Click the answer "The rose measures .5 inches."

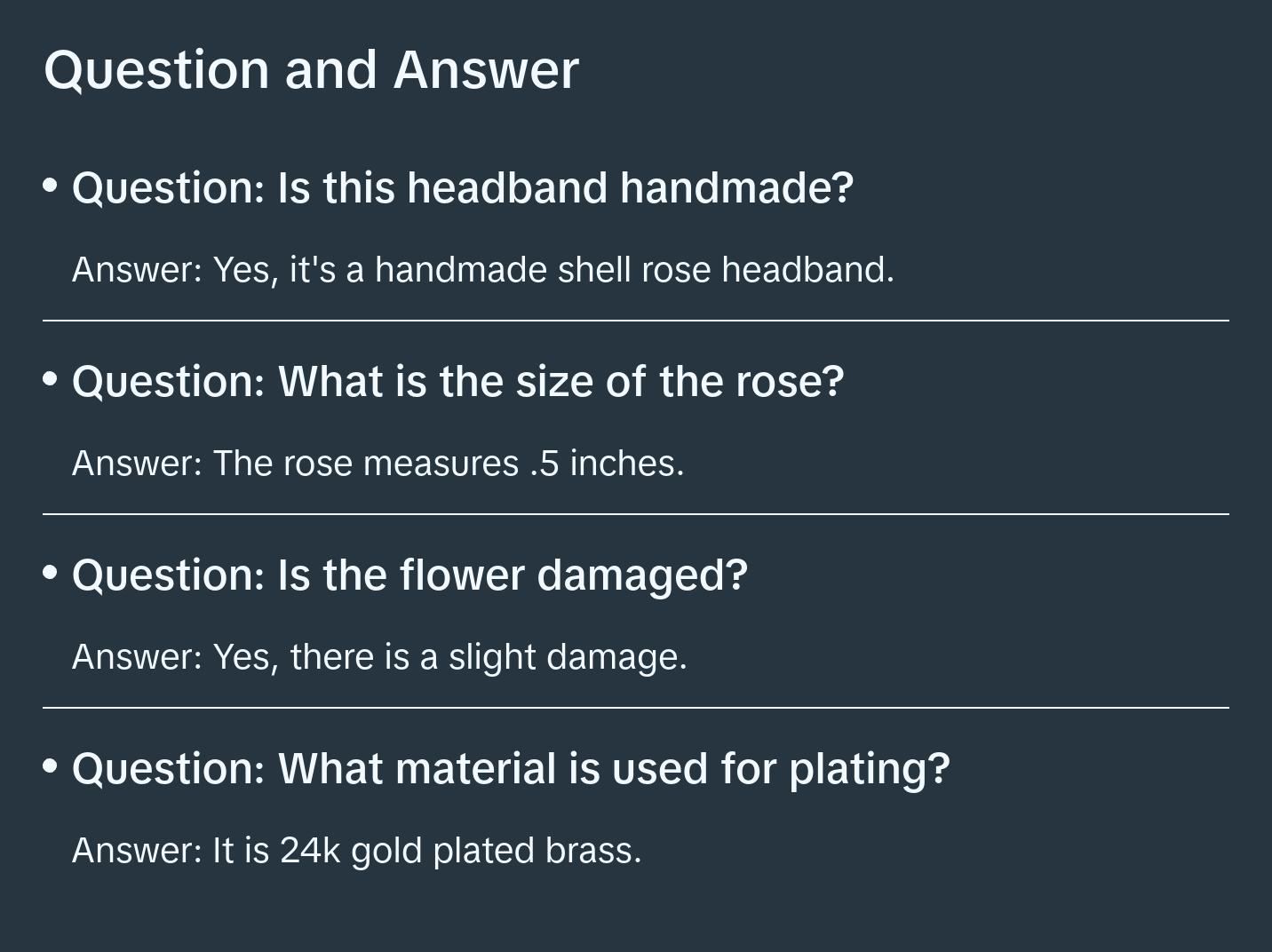[378, 464]
